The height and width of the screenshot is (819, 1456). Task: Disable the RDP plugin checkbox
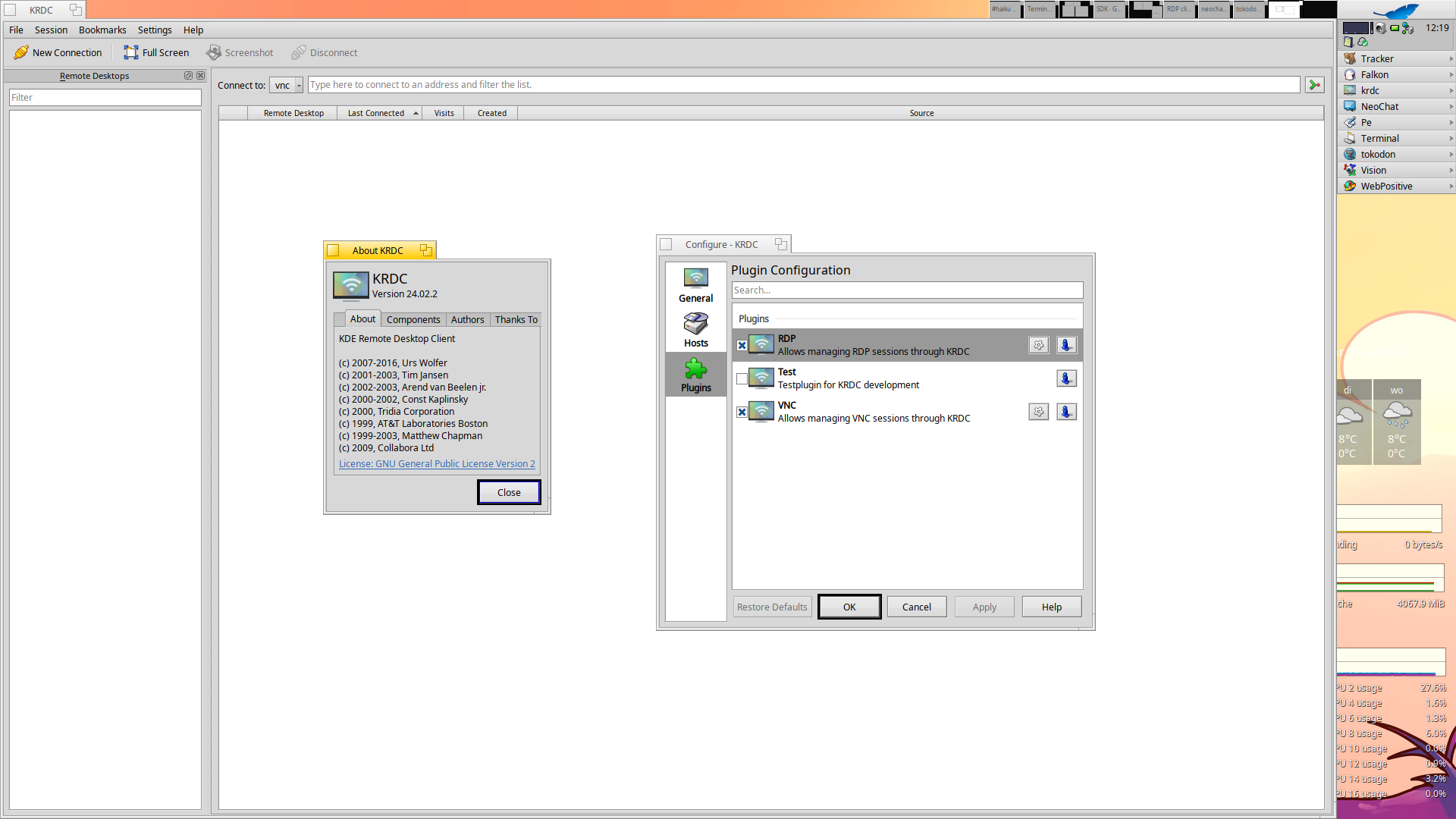742,345
